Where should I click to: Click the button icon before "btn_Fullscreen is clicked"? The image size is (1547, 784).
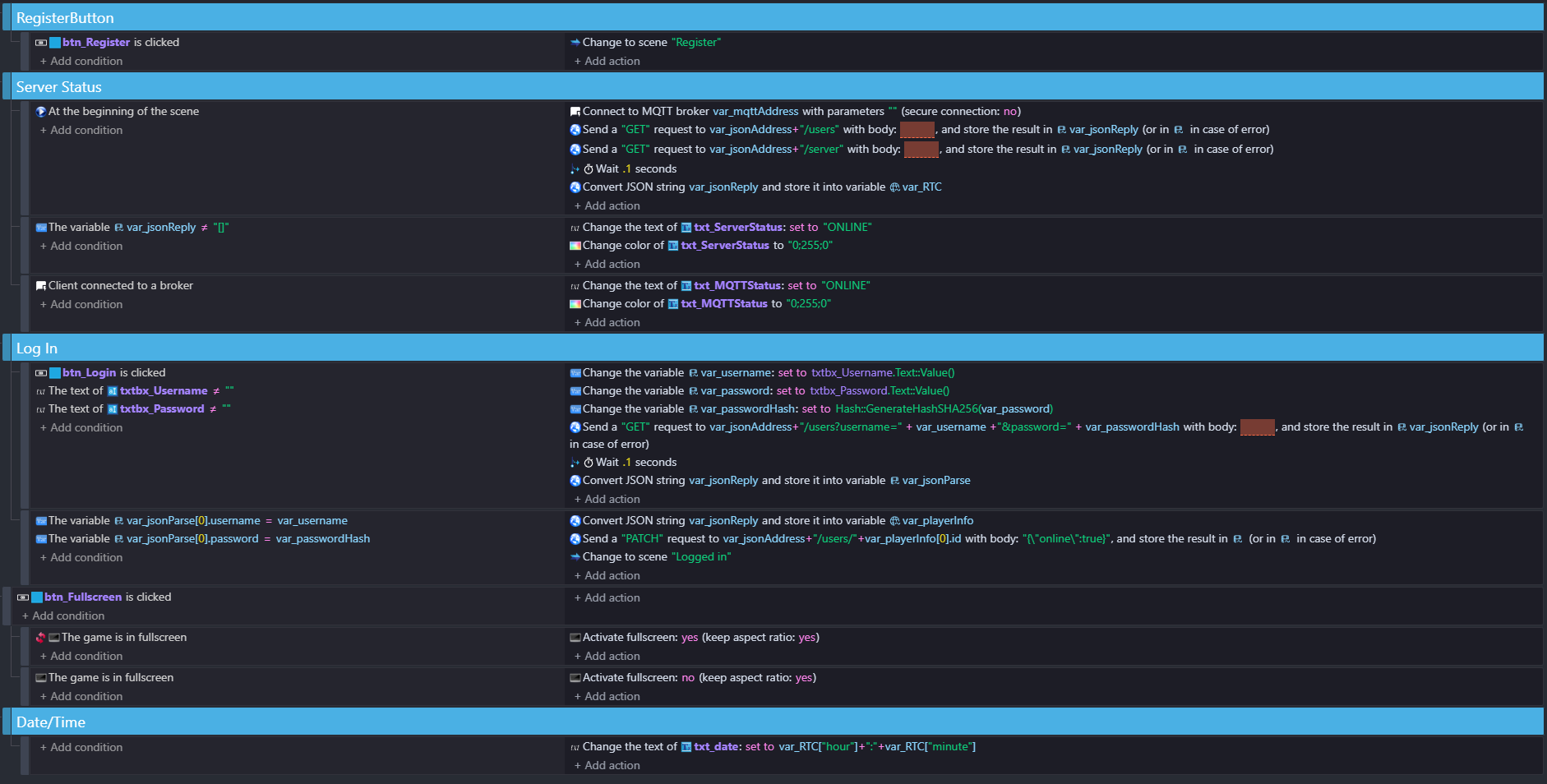click(x=23, y=597)
